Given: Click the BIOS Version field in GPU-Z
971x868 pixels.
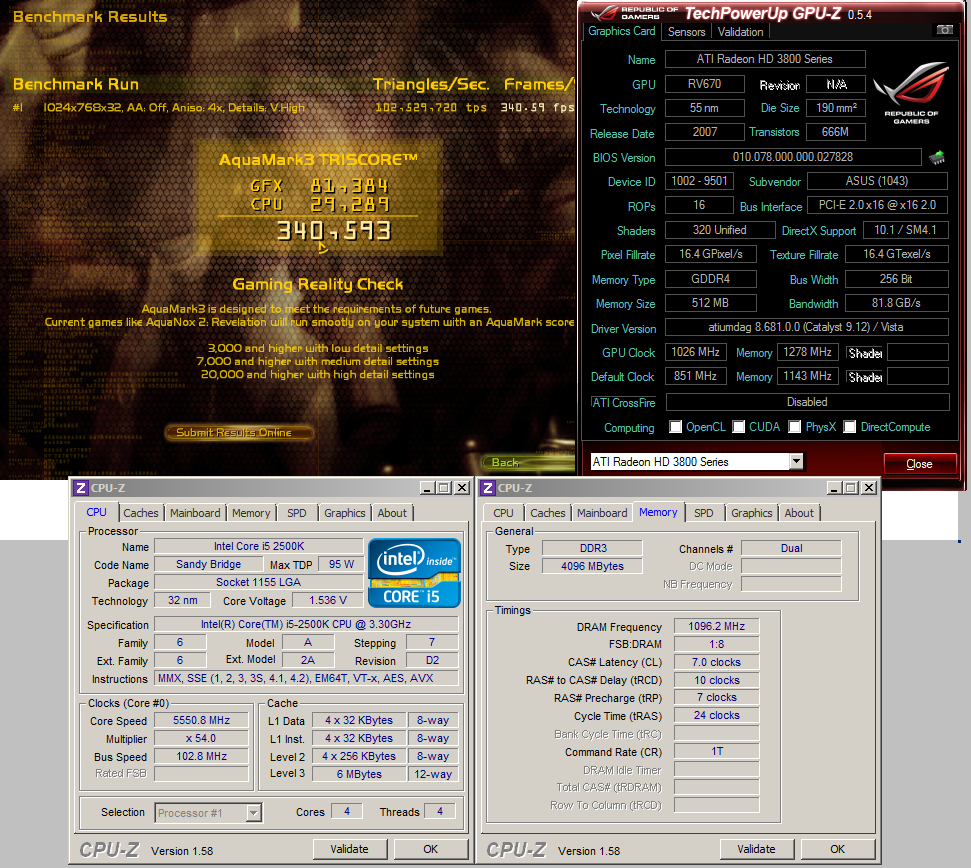Looking at the screenshot, I should (x=793, y=157).
